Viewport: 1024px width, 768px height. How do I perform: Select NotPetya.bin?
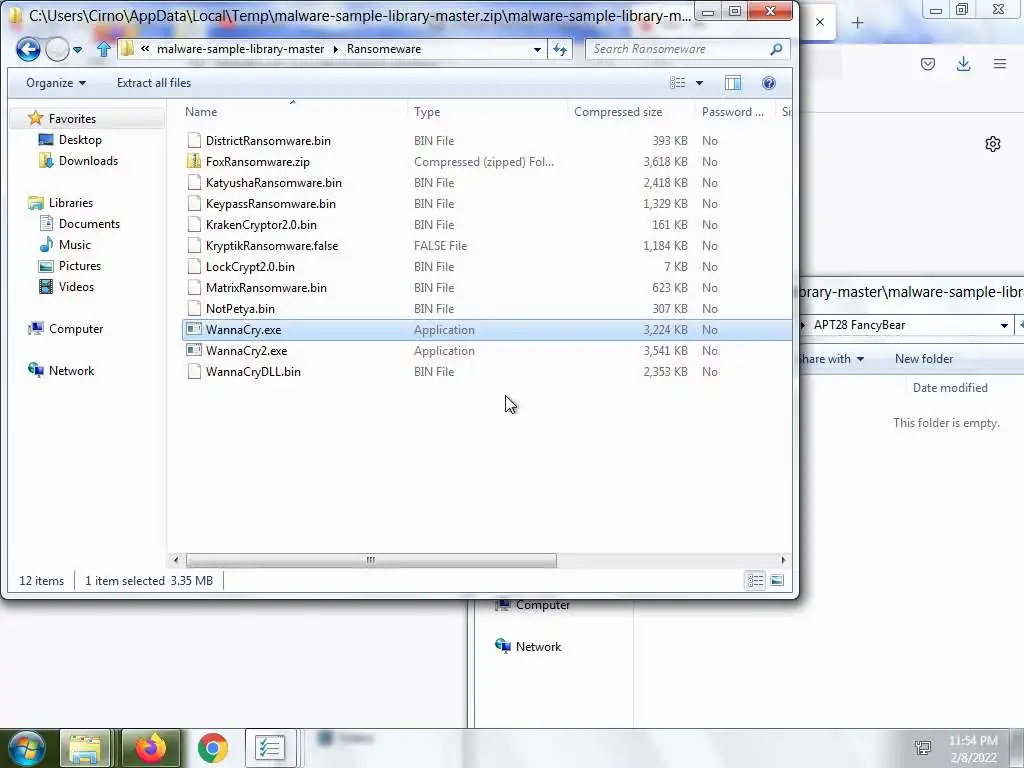pyautogui.click(x=240, y=308)
